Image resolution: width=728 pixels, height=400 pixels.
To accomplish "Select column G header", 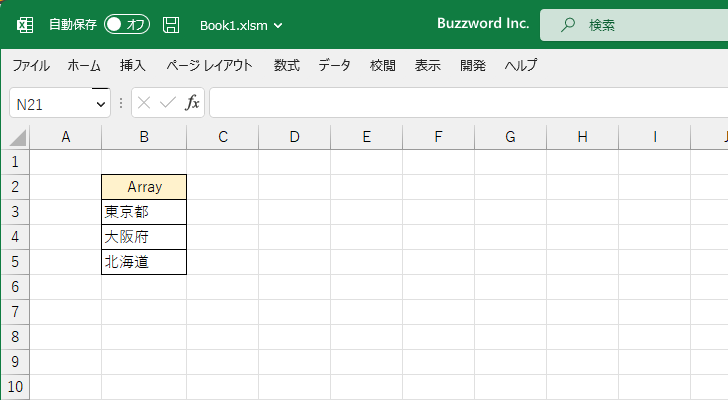I will pos(510,137).
